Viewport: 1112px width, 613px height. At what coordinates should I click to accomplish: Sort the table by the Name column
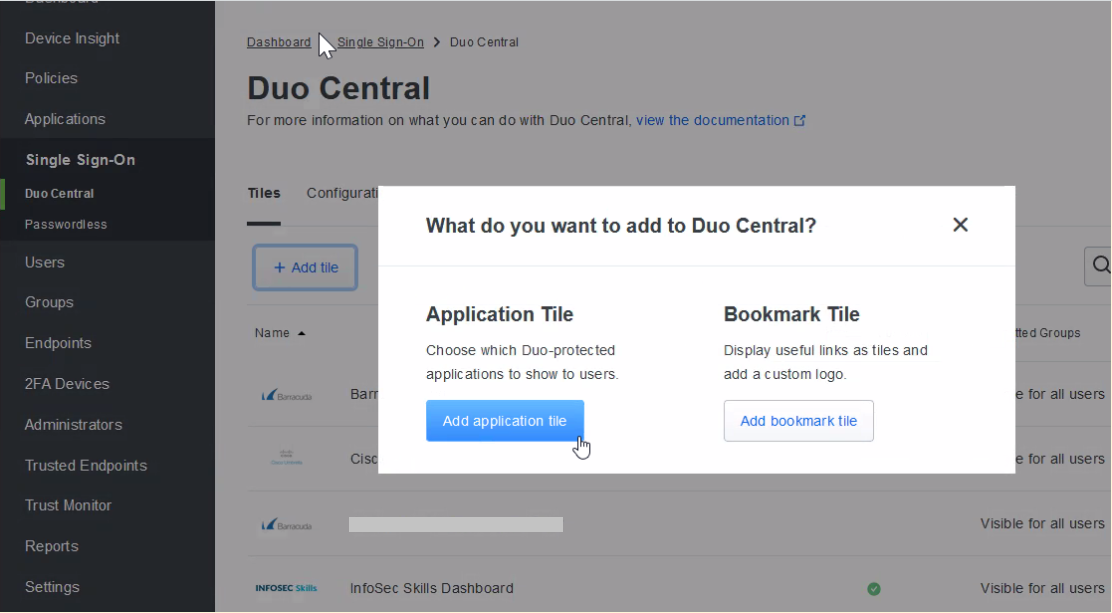point(279,333)
